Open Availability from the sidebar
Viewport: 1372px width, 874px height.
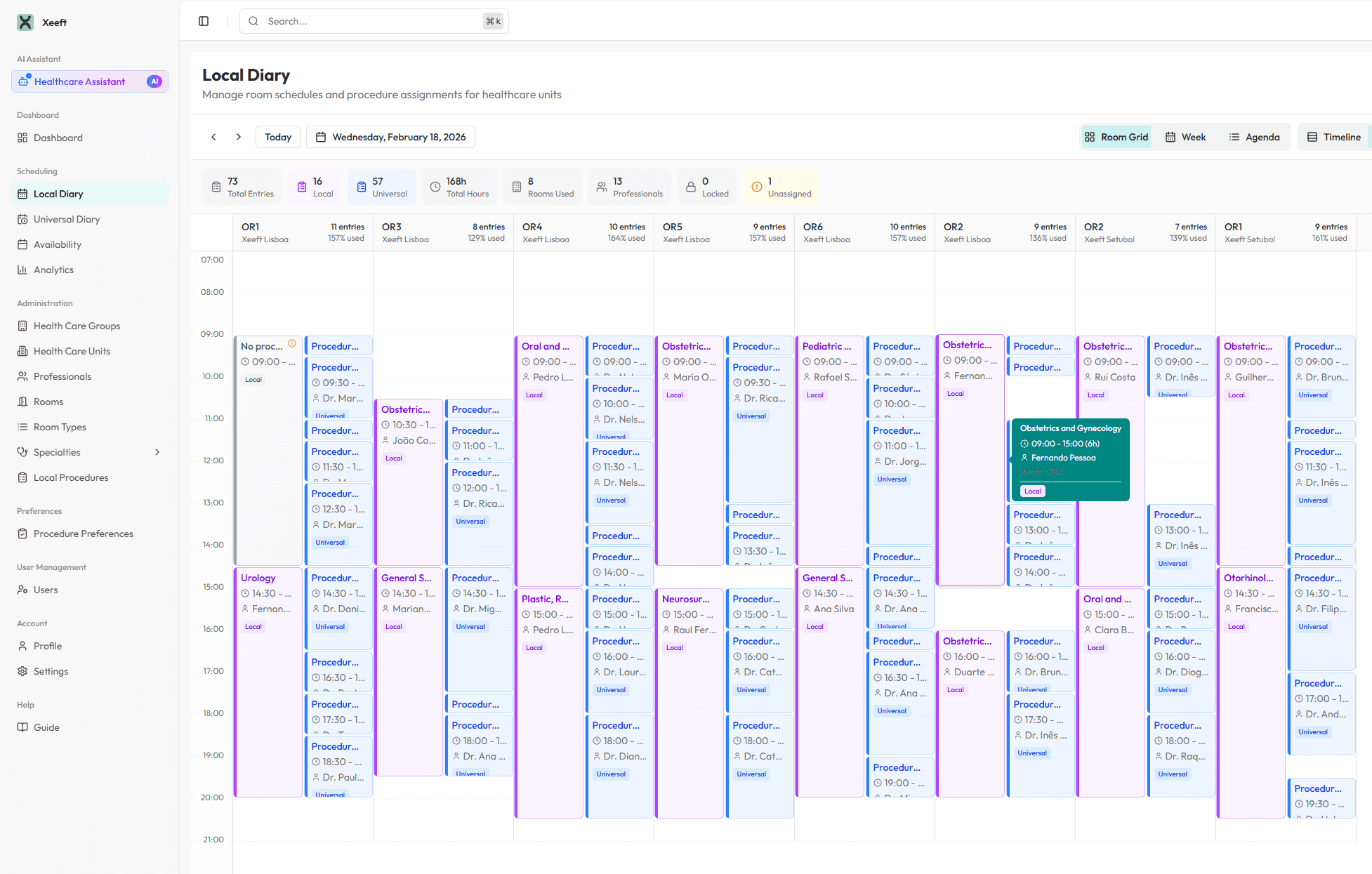coord(56,244)
